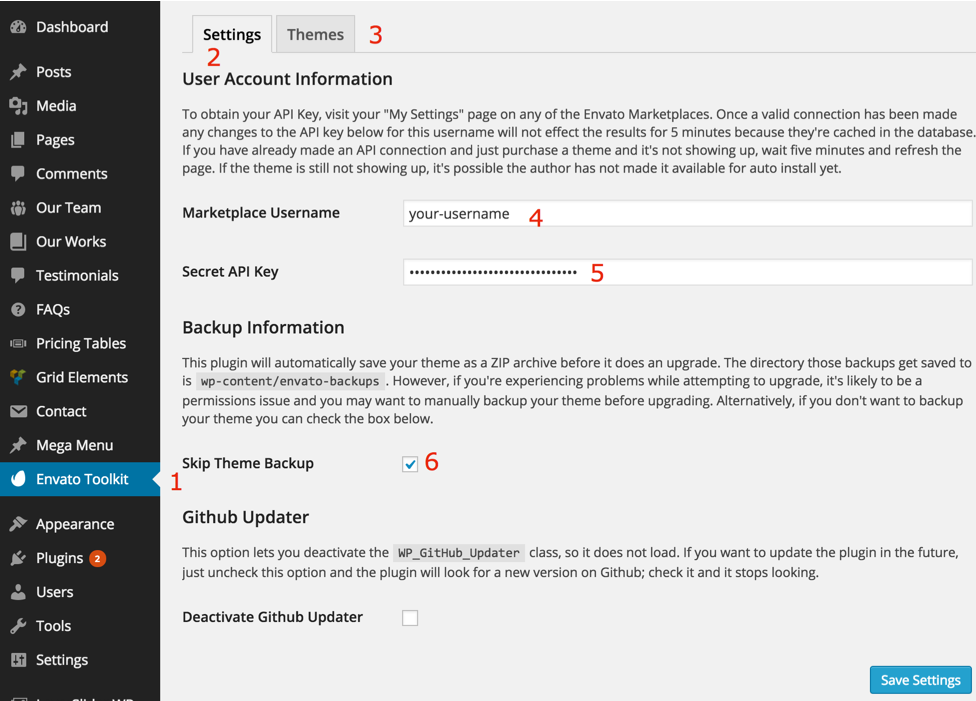Go to the FAQs section
Screen dimensions: 976x701
coord(80,309)
